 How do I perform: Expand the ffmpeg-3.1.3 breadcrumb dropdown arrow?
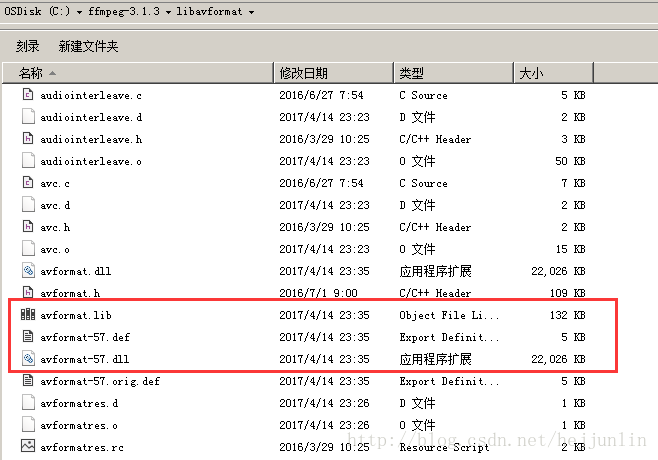pos(168,12)
